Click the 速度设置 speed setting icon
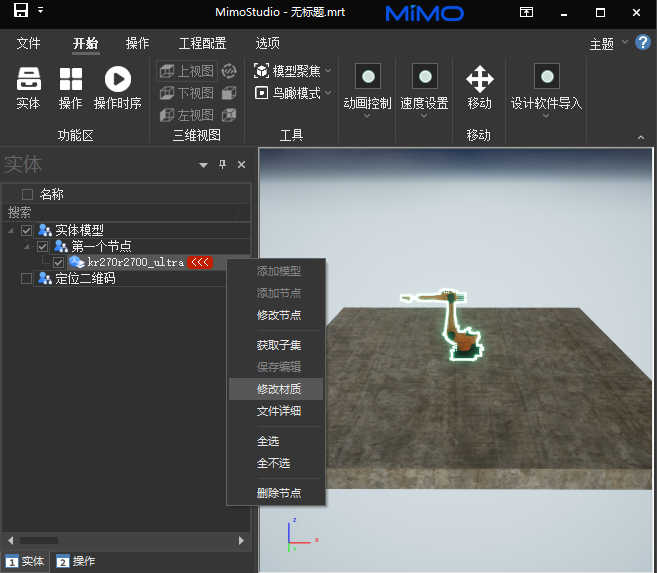 click(x=424, y=77)
